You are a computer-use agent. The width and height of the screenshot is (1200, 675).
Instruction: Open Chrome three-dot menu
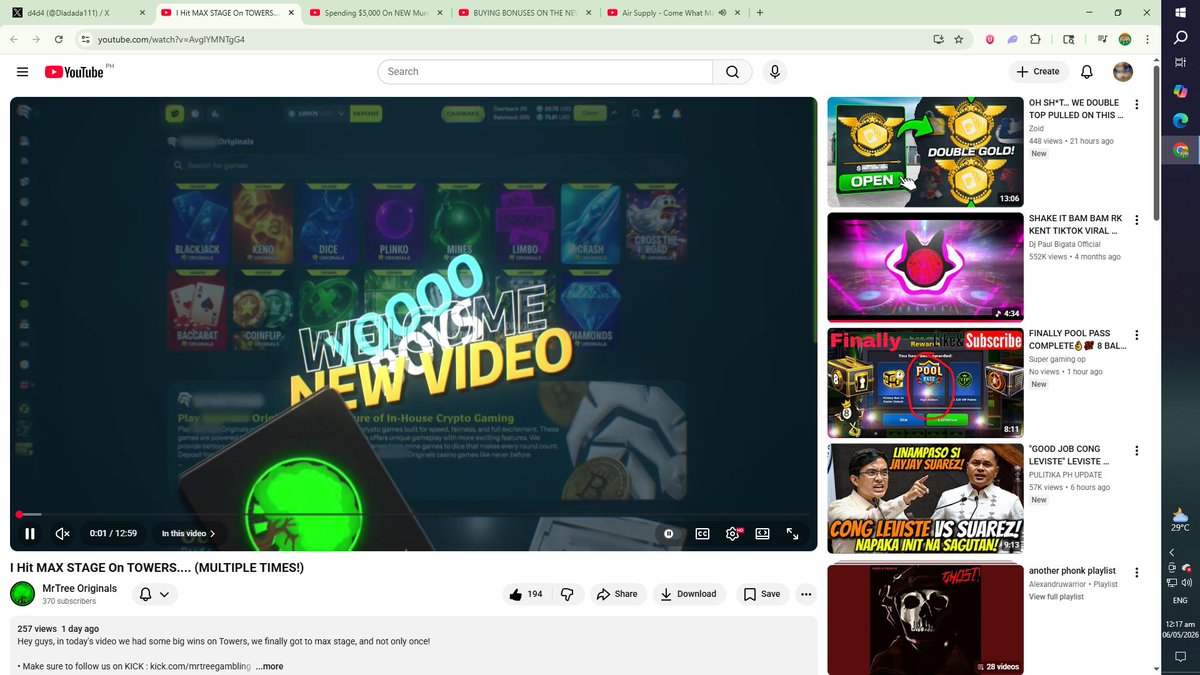1147,39
